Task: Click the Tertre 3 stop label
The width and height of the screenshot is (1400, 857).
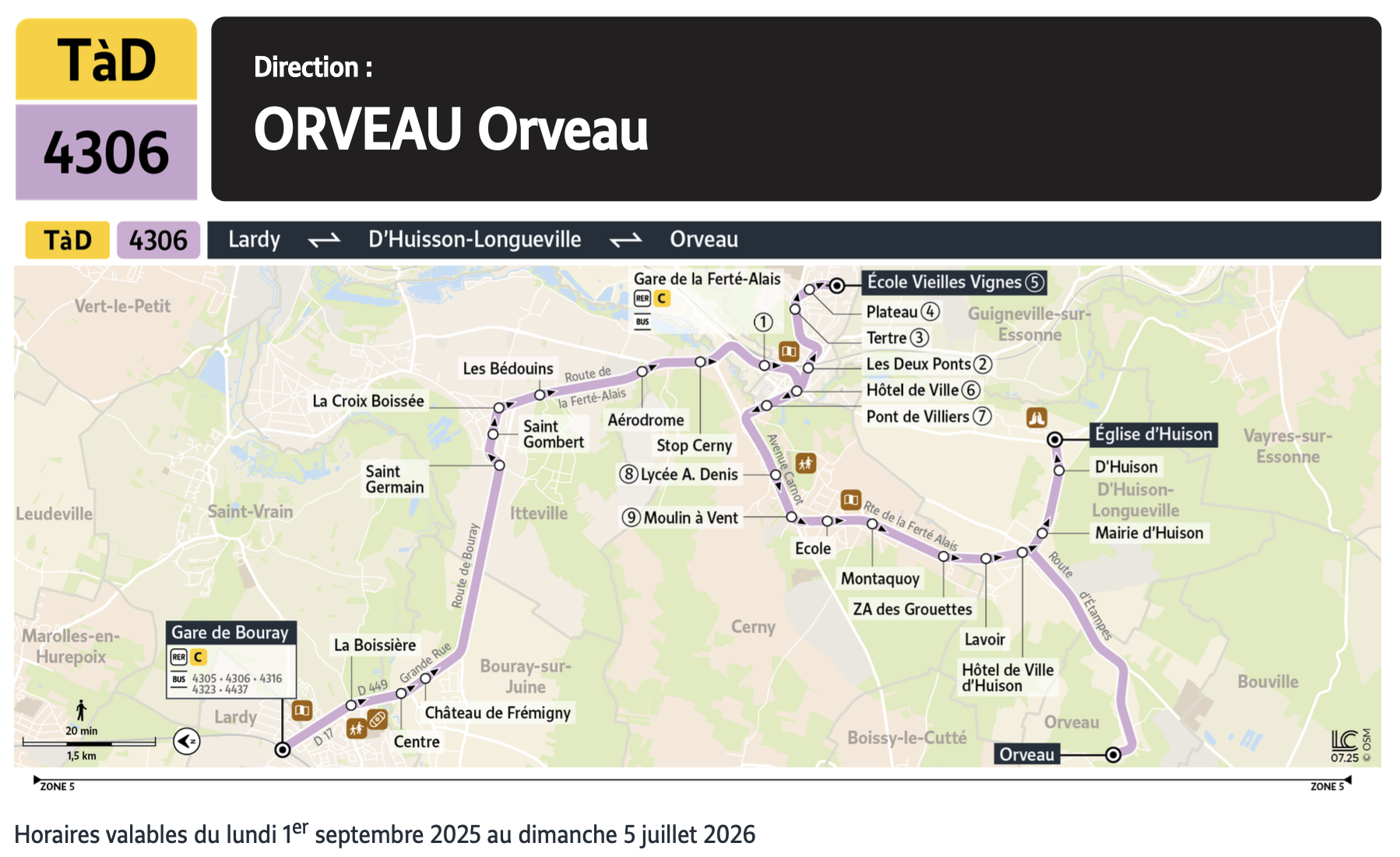Action: [x=898, y=337]
